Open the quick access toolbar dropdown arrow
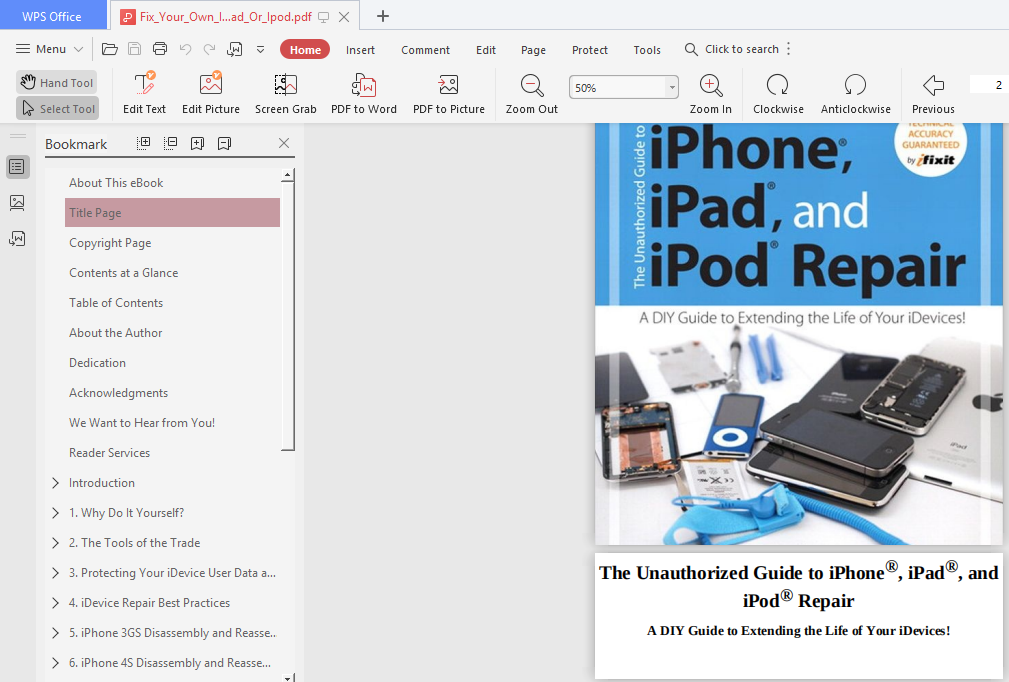The height and width of the screenshot is (682, 1009). (x=261, y=49)
